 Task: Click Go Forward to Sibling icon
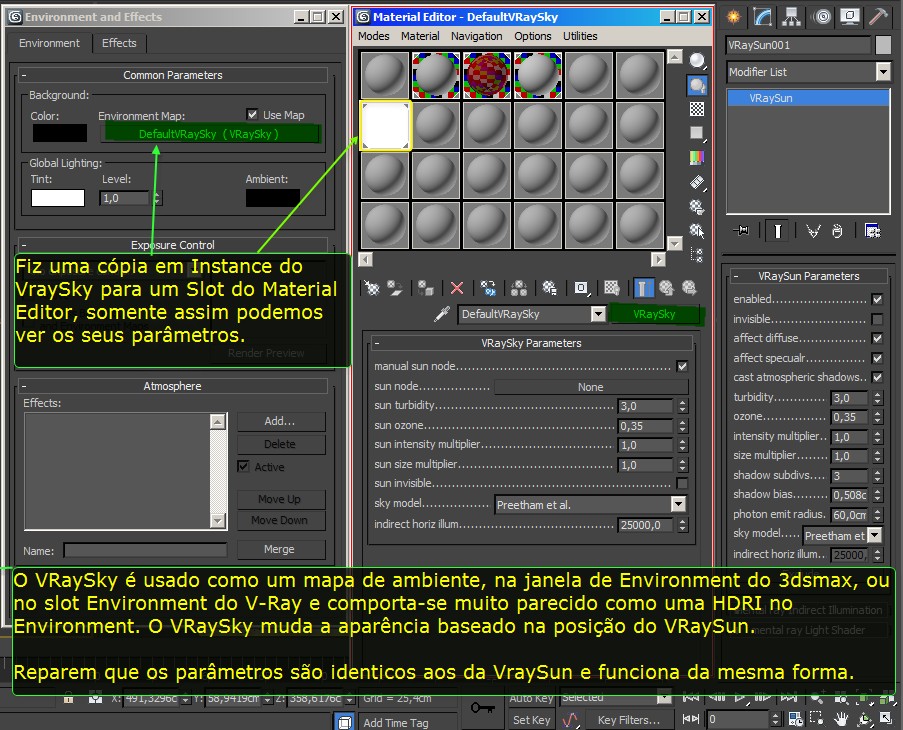click(x=689, y=287)
